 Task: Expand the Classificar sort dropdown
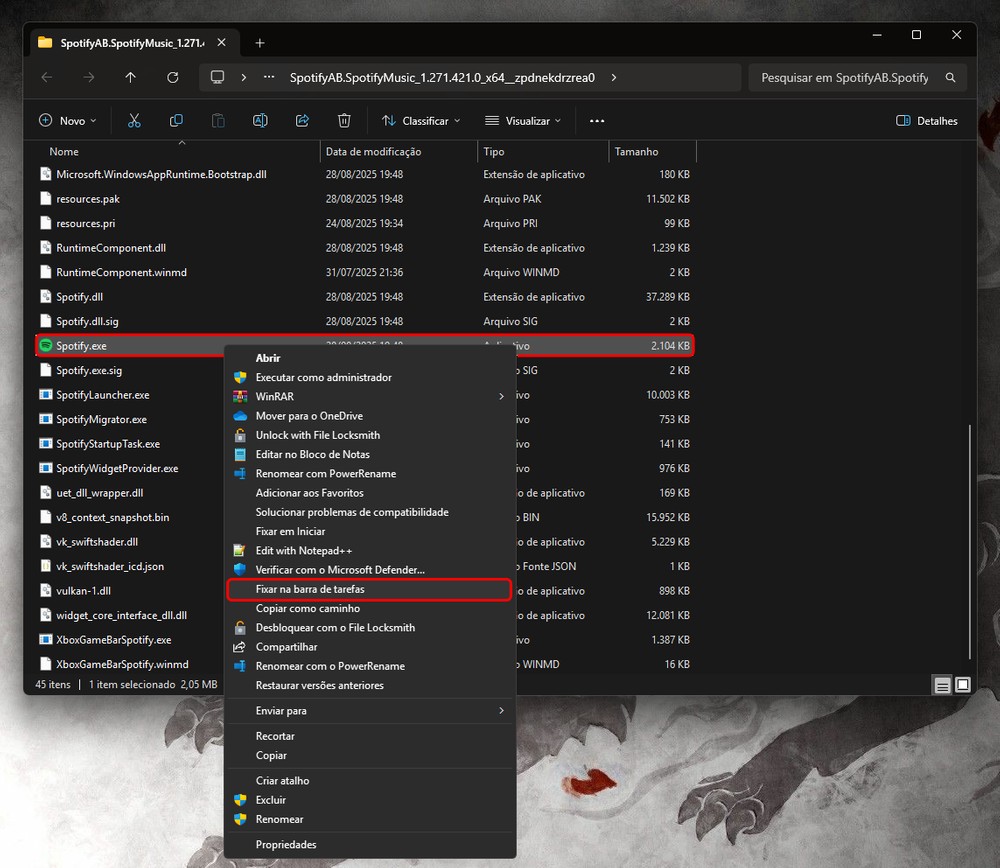click(421, 121)
